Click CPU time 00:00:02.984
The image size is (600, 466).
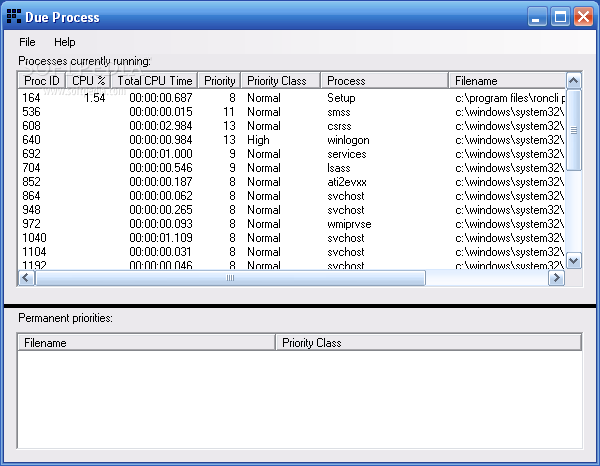[161, 126]
